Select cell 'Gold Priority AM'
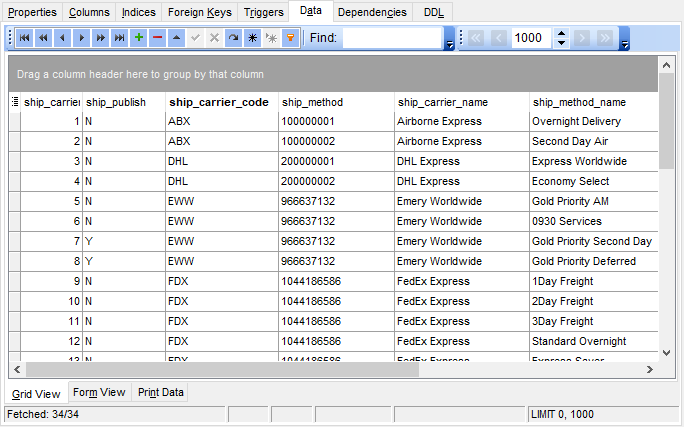Screen dimensions: 684x427 click(x=594, y=202)
